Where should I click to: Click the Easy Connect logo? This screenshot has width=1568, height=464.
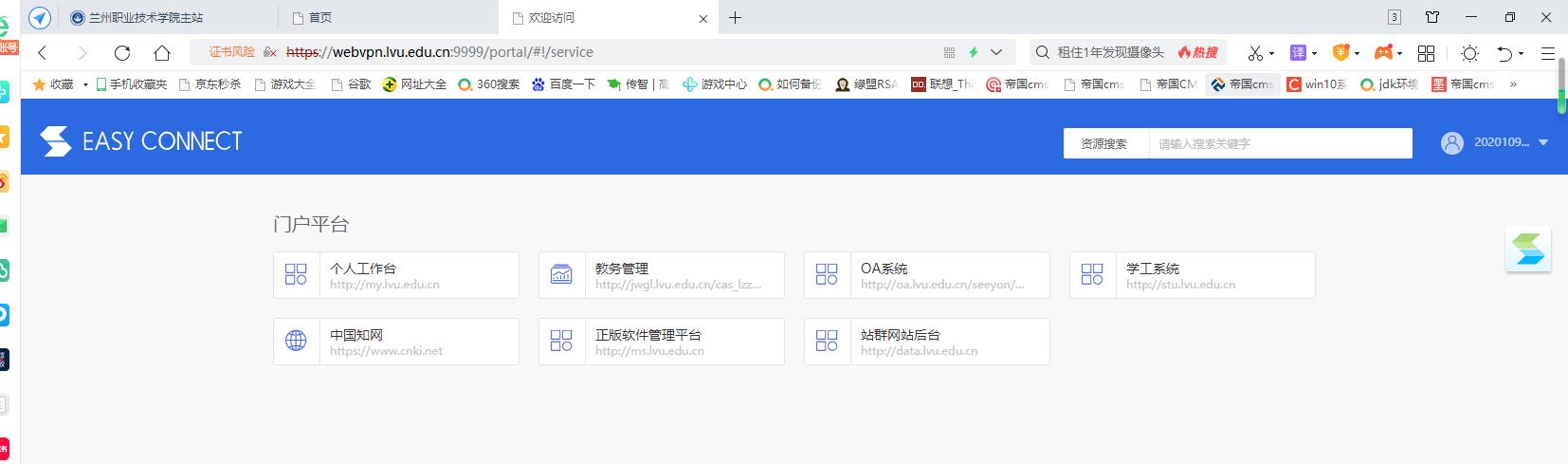click(141, 142)
